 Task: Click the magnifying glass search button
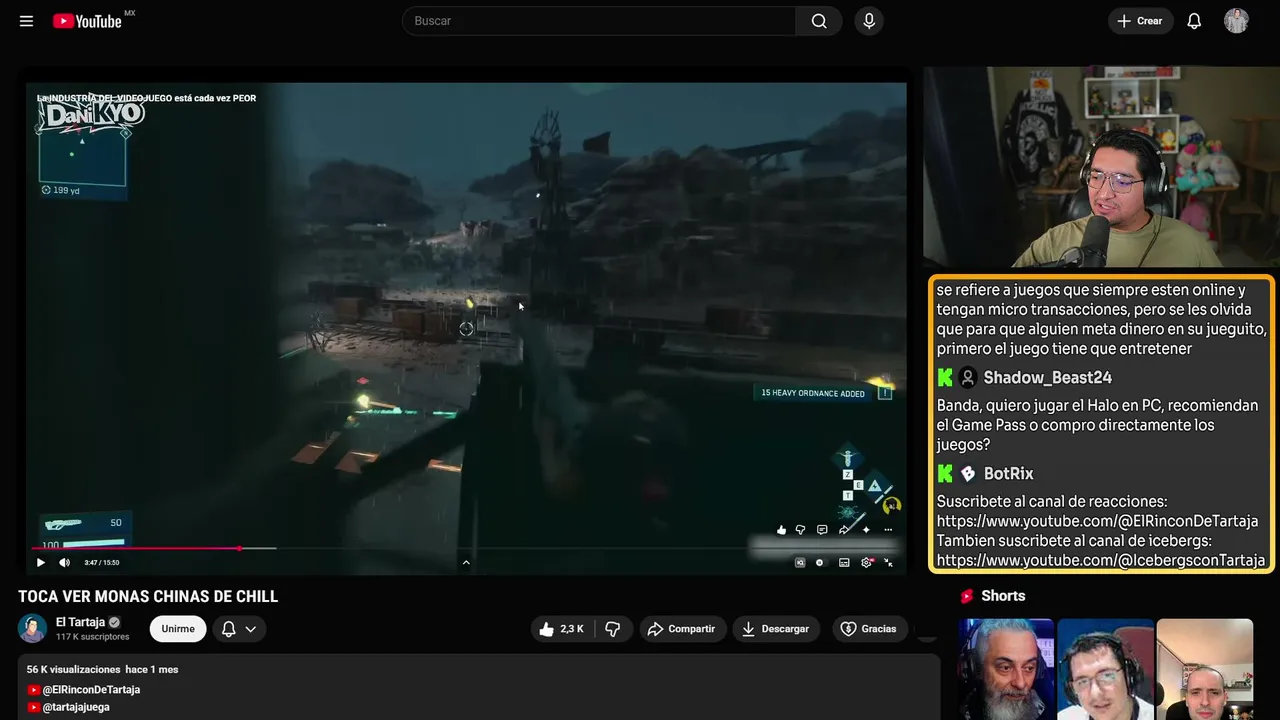tap(819, 21)
